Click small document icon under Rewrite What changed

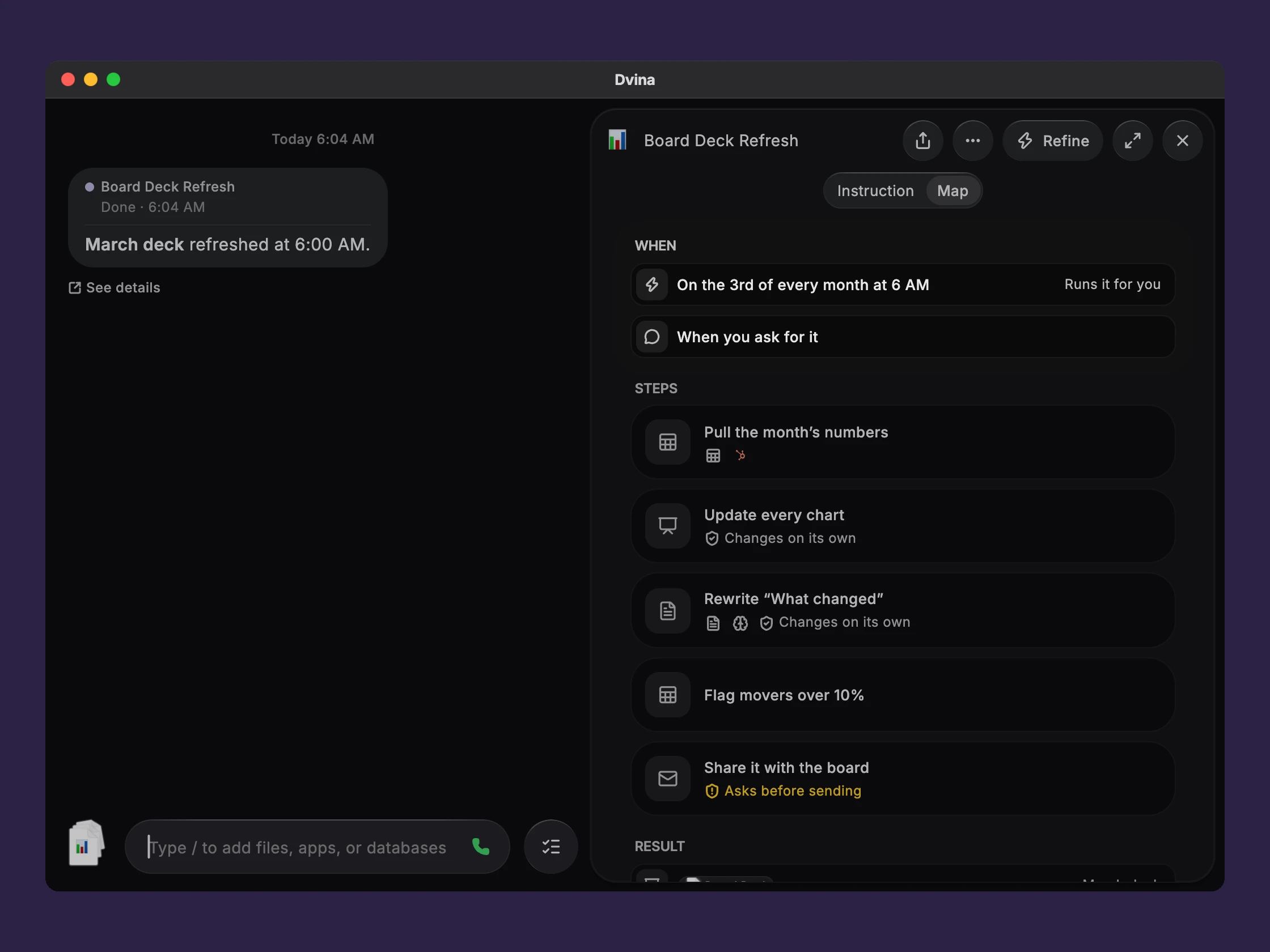point(713,623)
